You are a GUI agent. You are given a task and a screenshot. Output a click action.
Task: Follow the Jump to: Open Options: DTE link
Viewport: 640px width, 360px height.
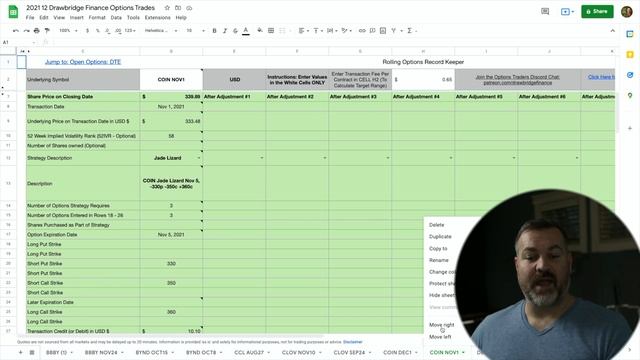83,62
